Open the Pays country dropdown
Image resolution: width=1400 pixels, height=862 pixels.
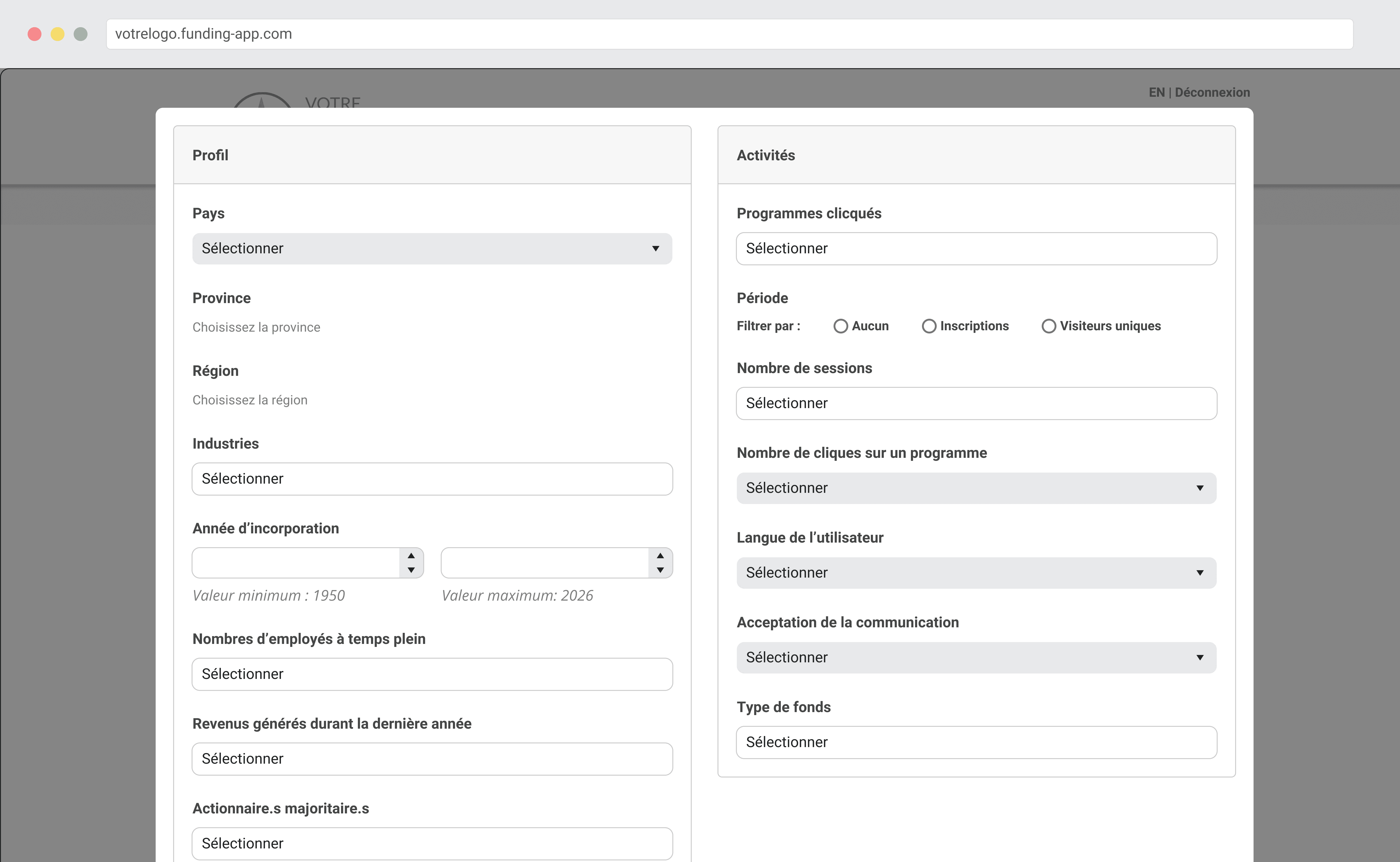432,248
